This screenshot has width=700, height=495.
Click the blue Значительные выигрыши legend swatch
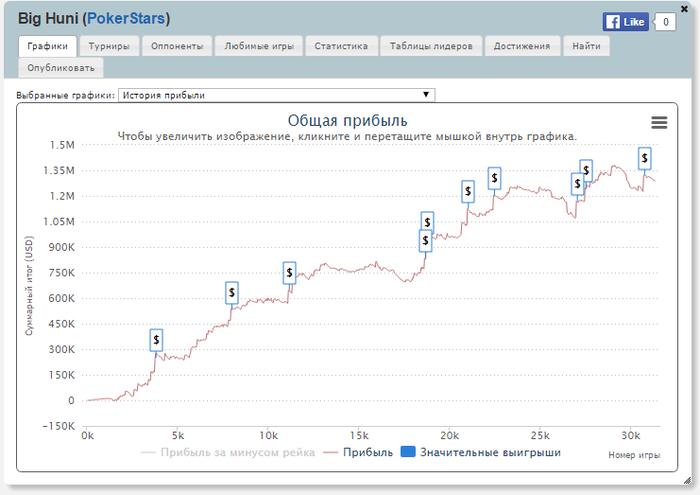(408, 452)
